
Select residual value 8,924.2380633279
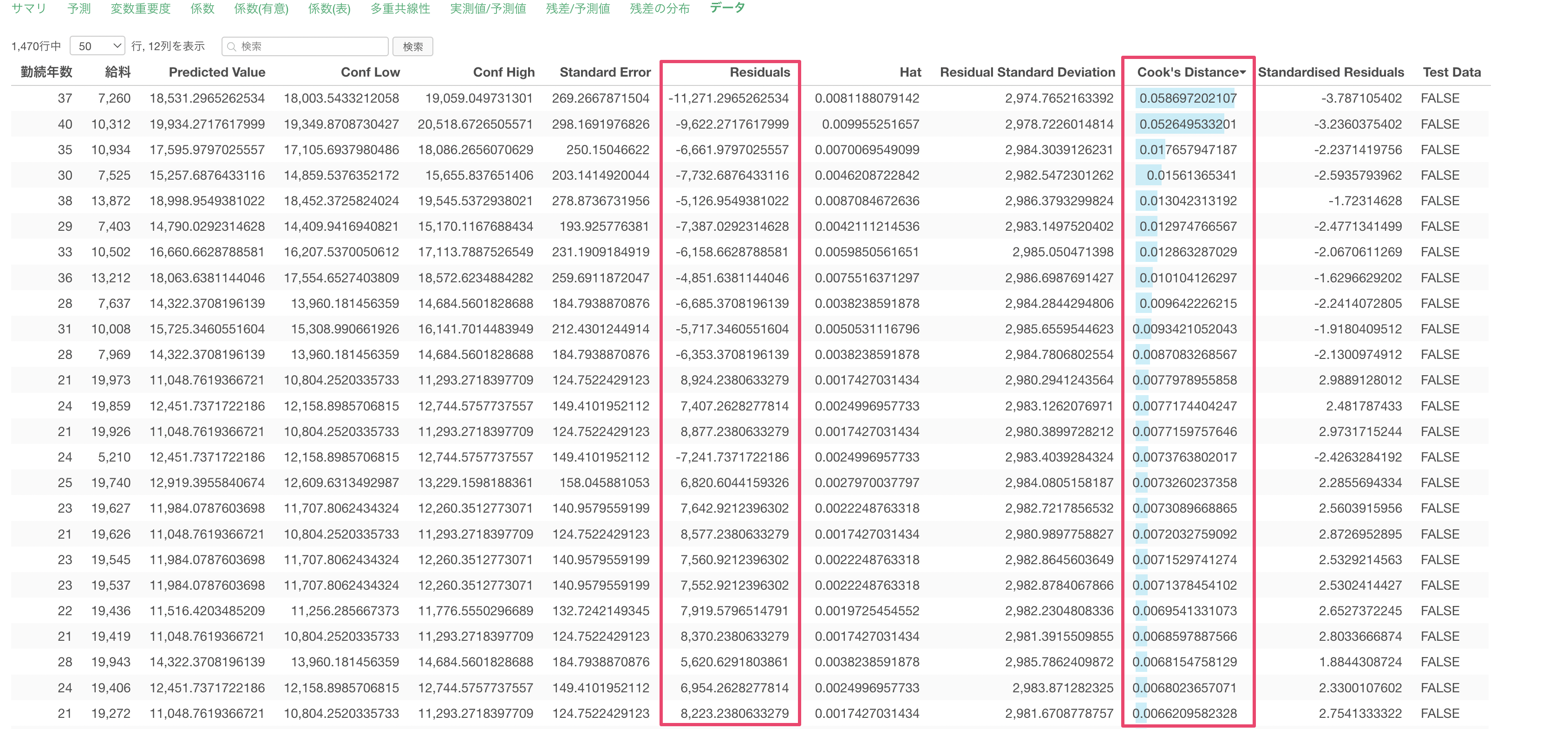point(734,380)
